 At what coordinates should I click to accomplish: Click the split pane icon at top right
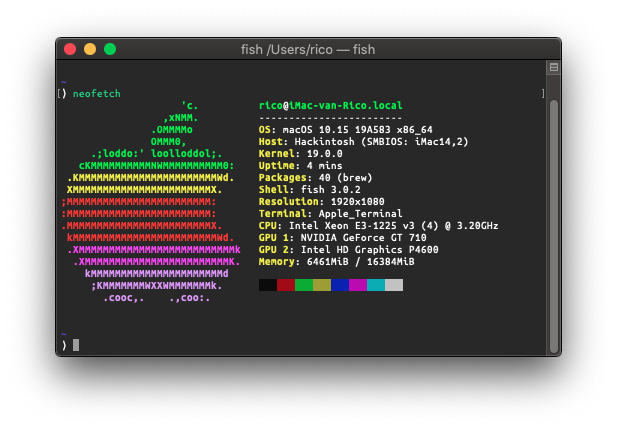coord(554,67)
